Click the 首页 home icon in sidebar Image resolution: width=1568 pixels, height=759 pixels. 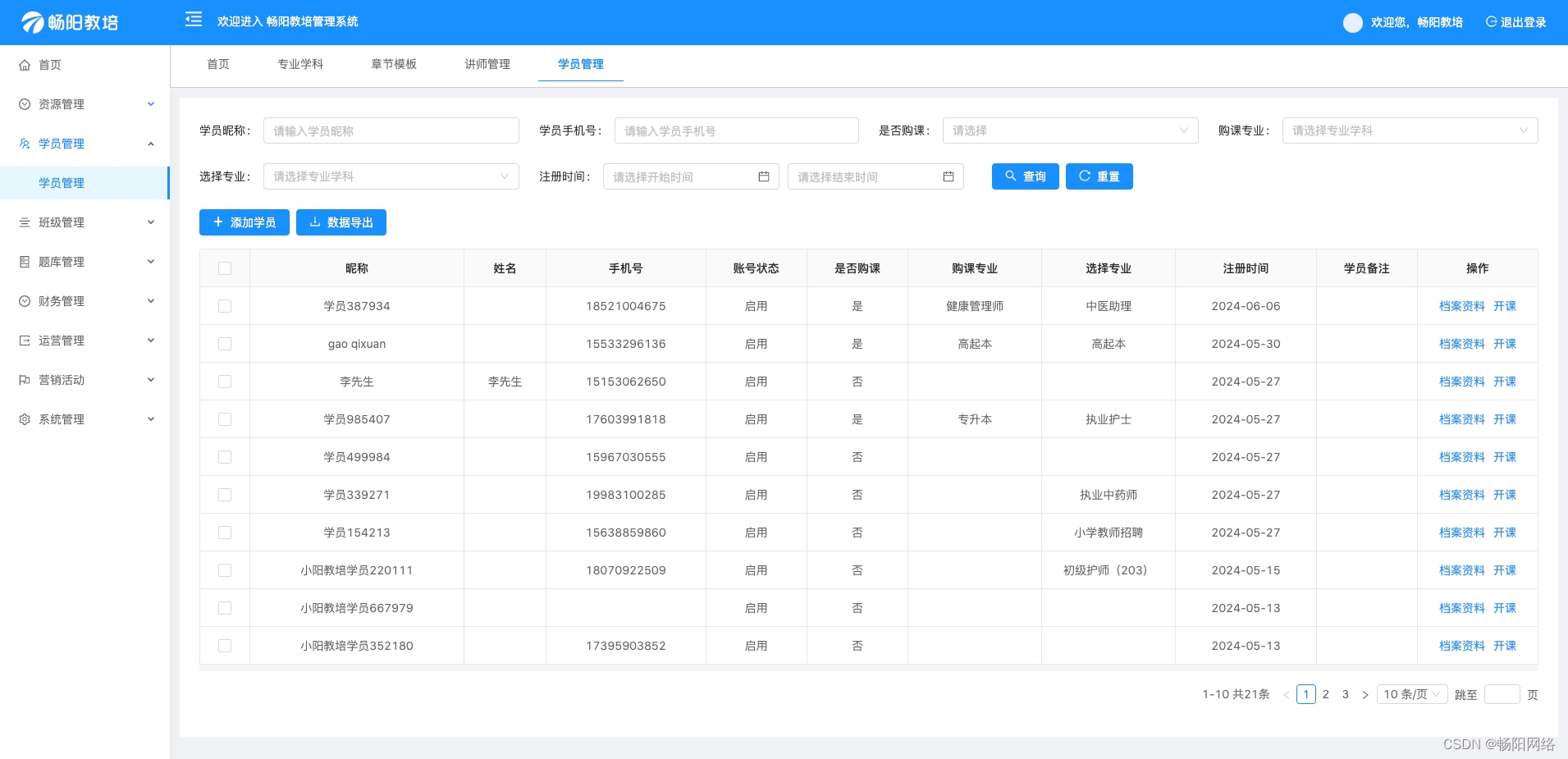(25, 65)
